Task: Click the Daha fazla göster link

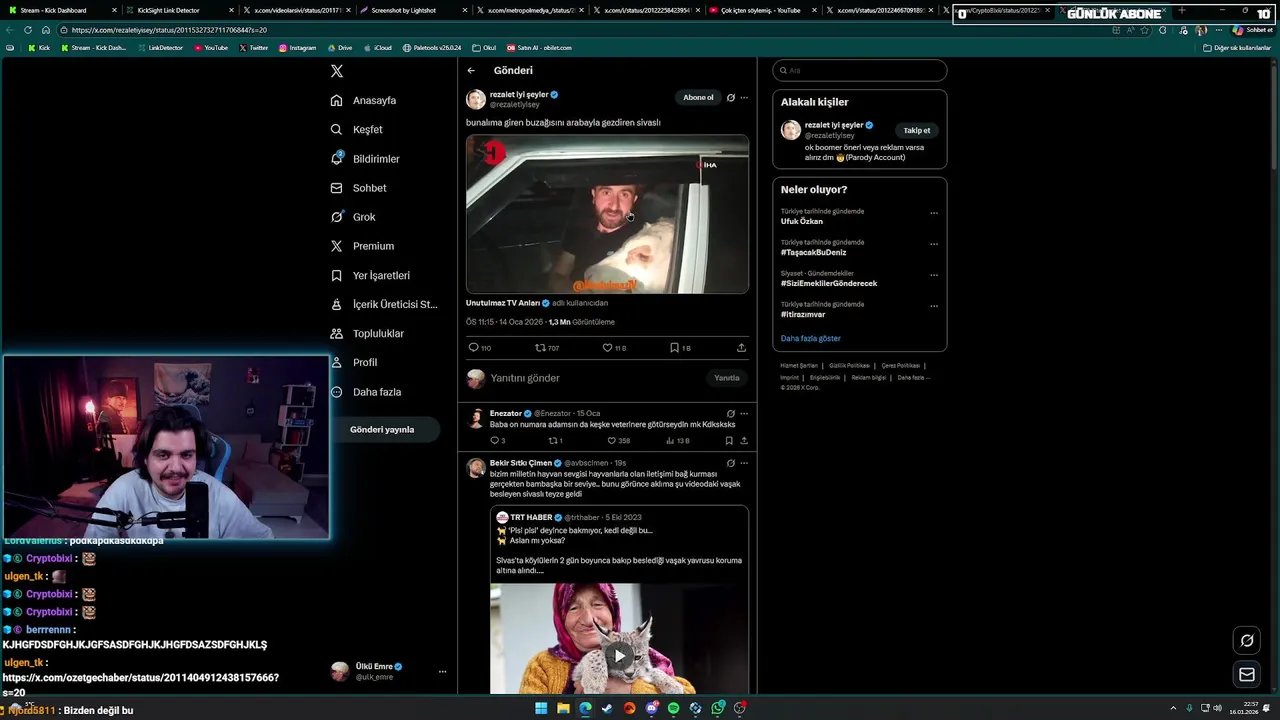Action: (x=811, y=338)
